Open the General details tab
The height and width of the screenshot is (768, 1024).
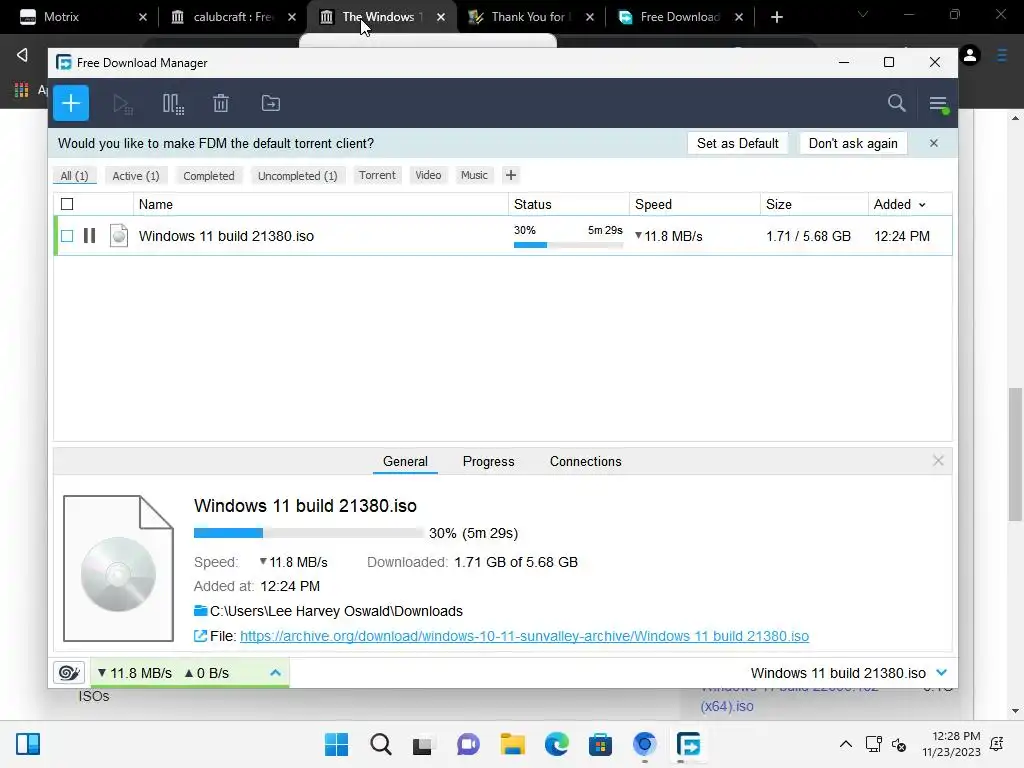[406, 461]
